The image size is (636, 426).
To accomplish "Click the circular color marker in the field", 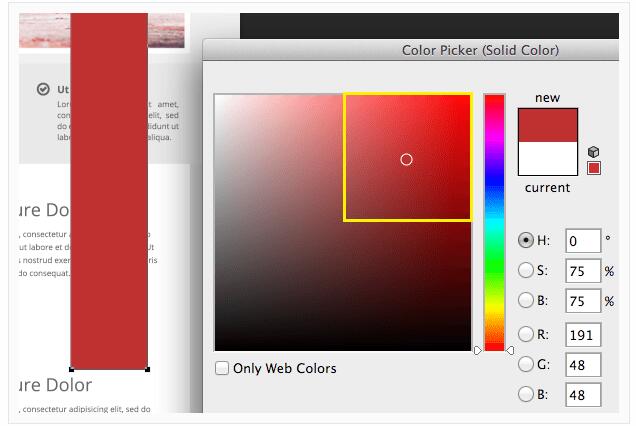I will (406, 159).
